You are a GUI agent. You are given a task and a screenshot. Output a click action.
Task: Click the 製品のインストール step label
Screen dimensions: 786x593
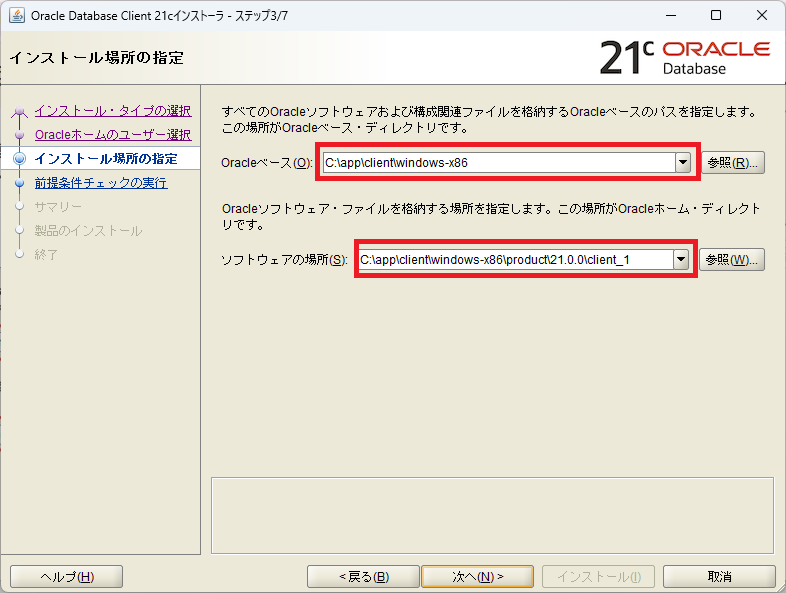click(x=88, y=231)
